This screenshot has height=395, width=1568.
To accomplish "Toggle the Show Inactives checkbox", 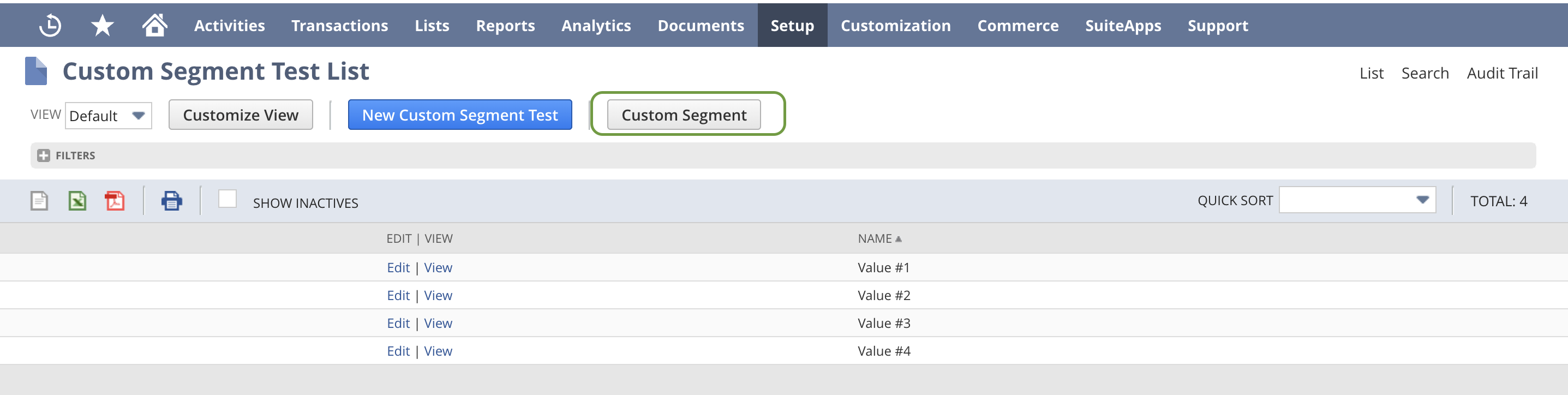I will (227, 199).
